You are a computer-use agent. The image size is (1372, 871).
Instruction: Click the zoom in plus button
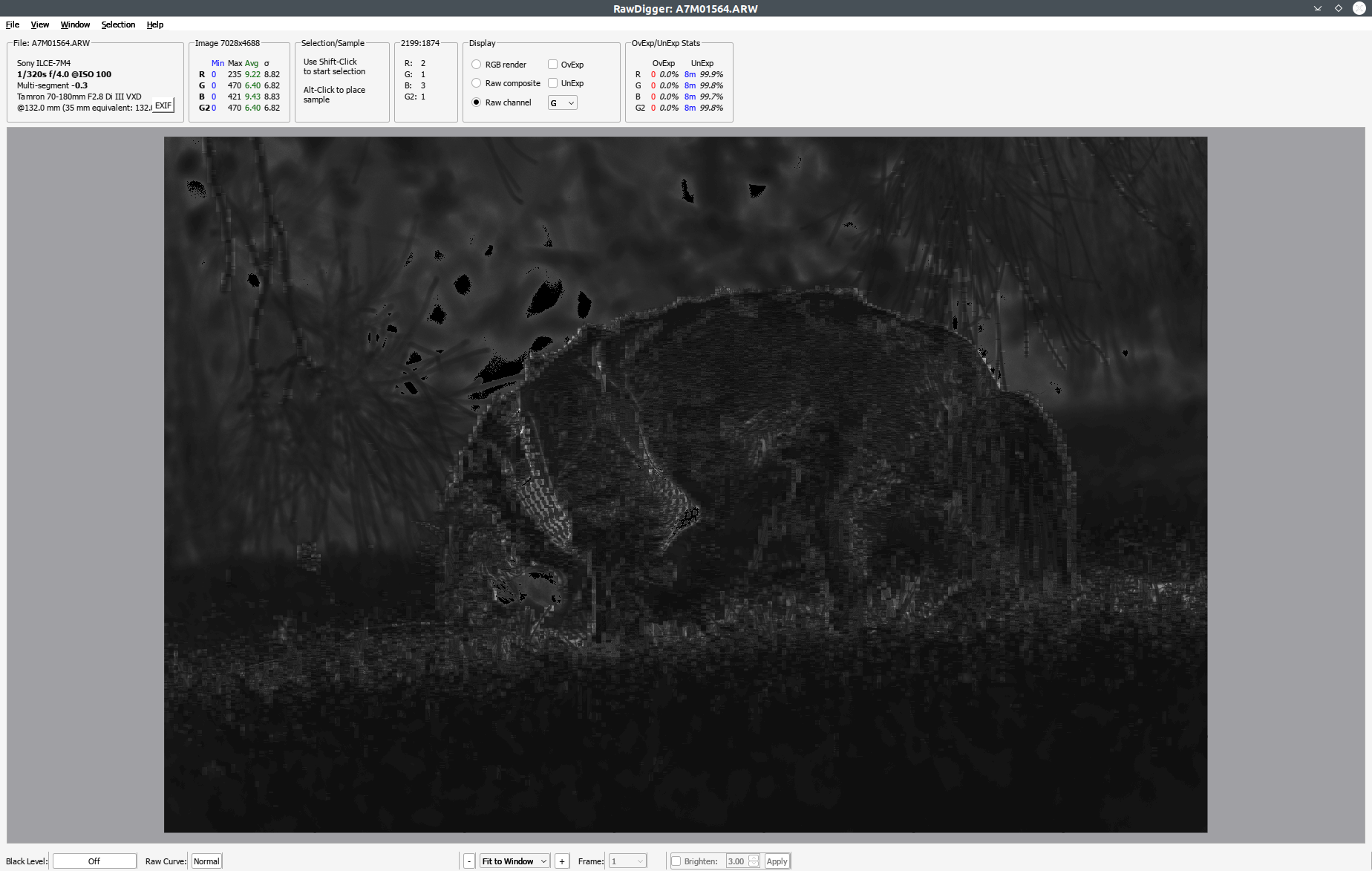(562, 861)
